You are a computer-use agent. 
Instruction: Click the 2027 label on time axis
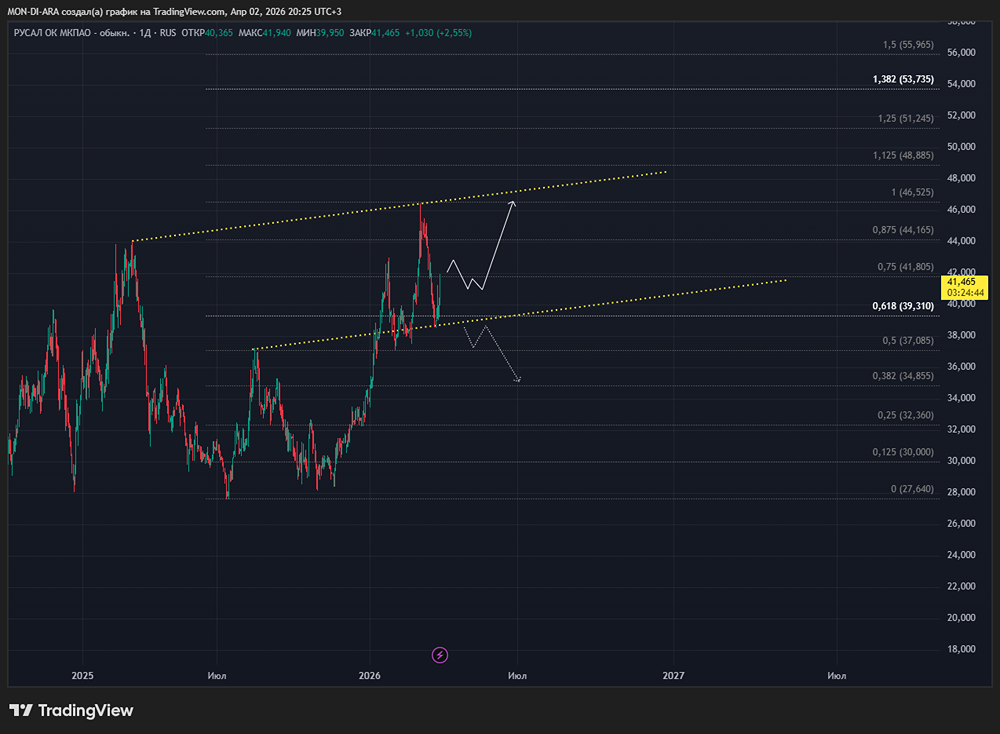tap(673, 675)
